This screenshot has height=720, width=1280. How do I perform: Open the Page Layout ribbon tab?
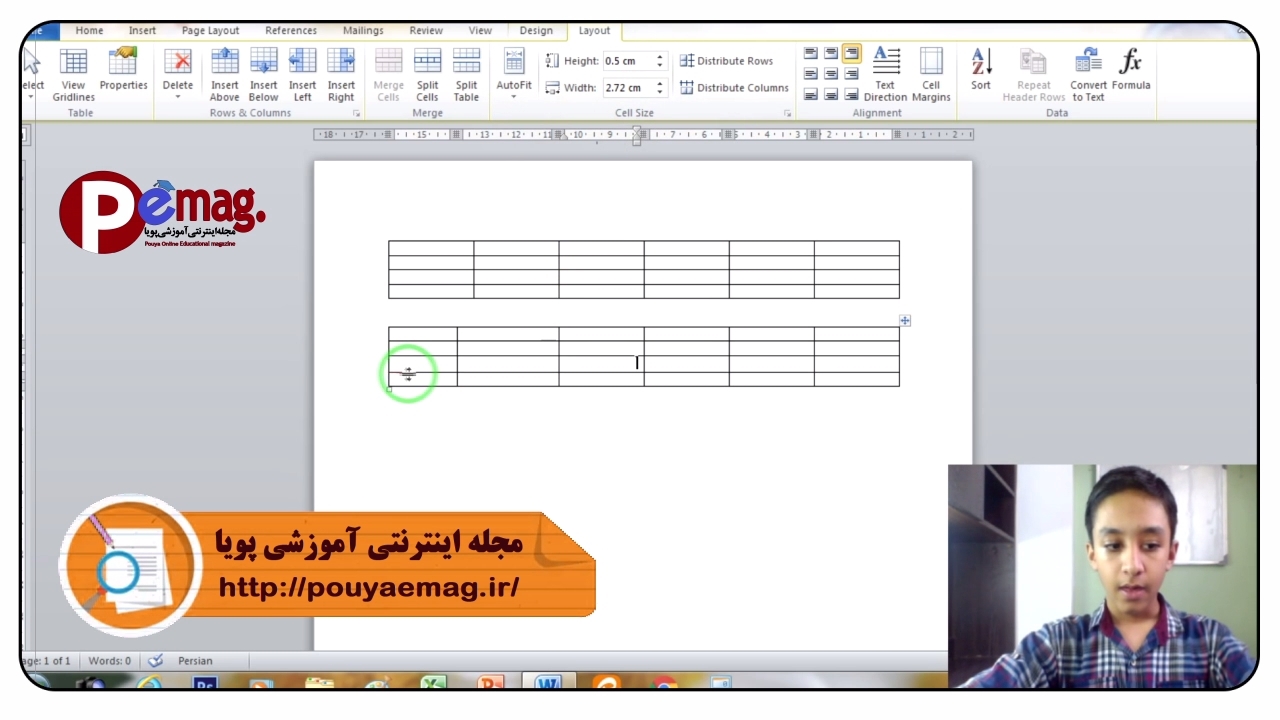[210, 31]
